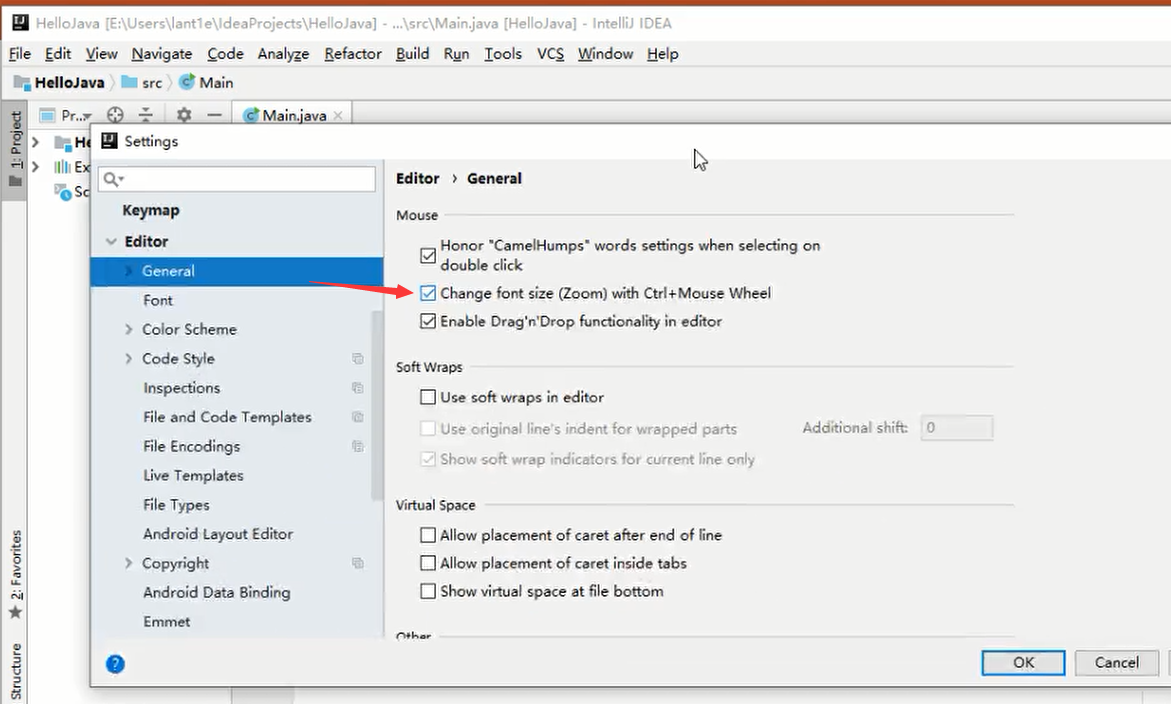Expand the External Libraries tree node
1171x704 pixels.
(35, 166)
